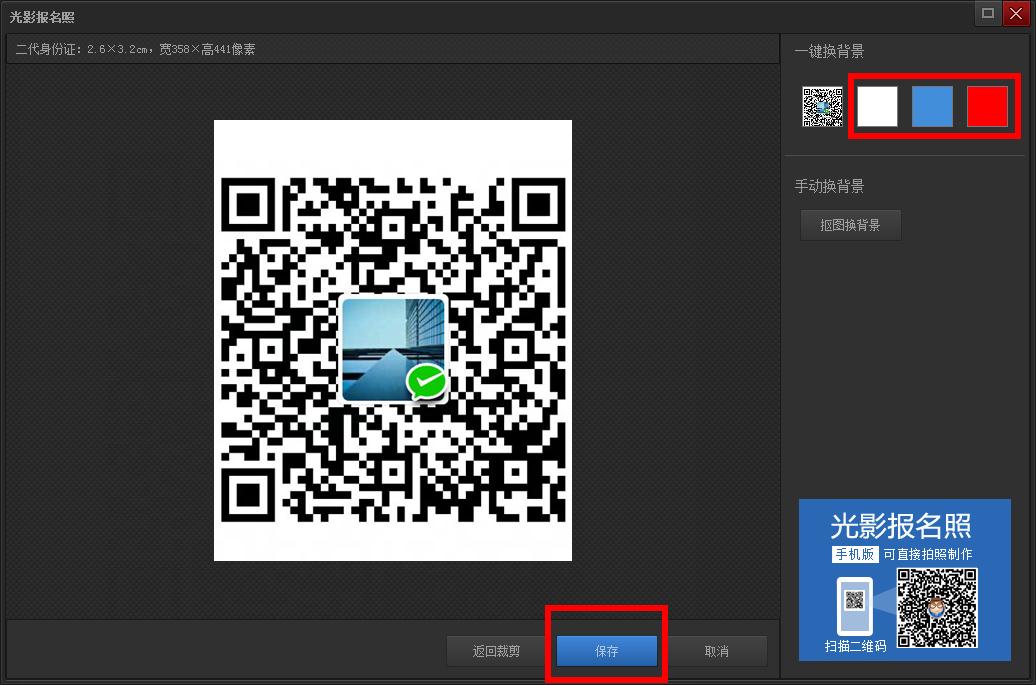1036x685 pixels.
Task: Click the 手动换背景 heading
Action: click(829, 186)
